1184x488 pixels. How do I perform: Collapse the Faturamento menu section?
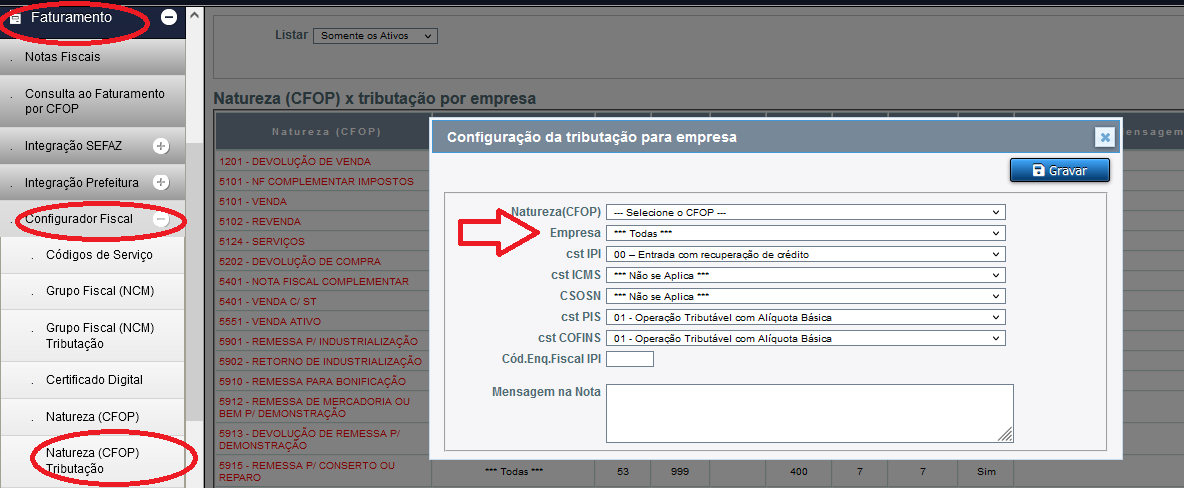pos(169,17)
